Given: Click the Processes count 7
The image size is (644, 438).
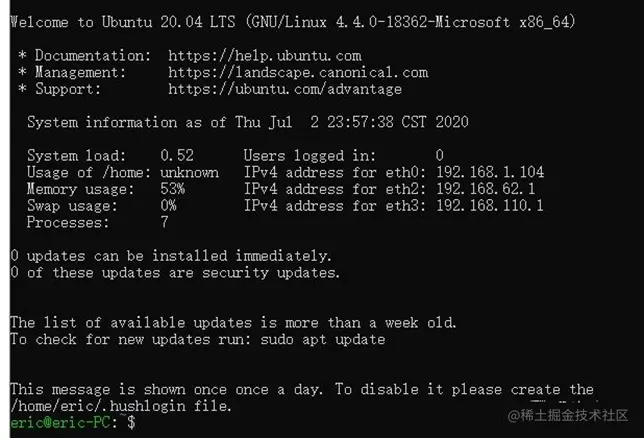Looking at the screenshot, I should pos(164,222).
